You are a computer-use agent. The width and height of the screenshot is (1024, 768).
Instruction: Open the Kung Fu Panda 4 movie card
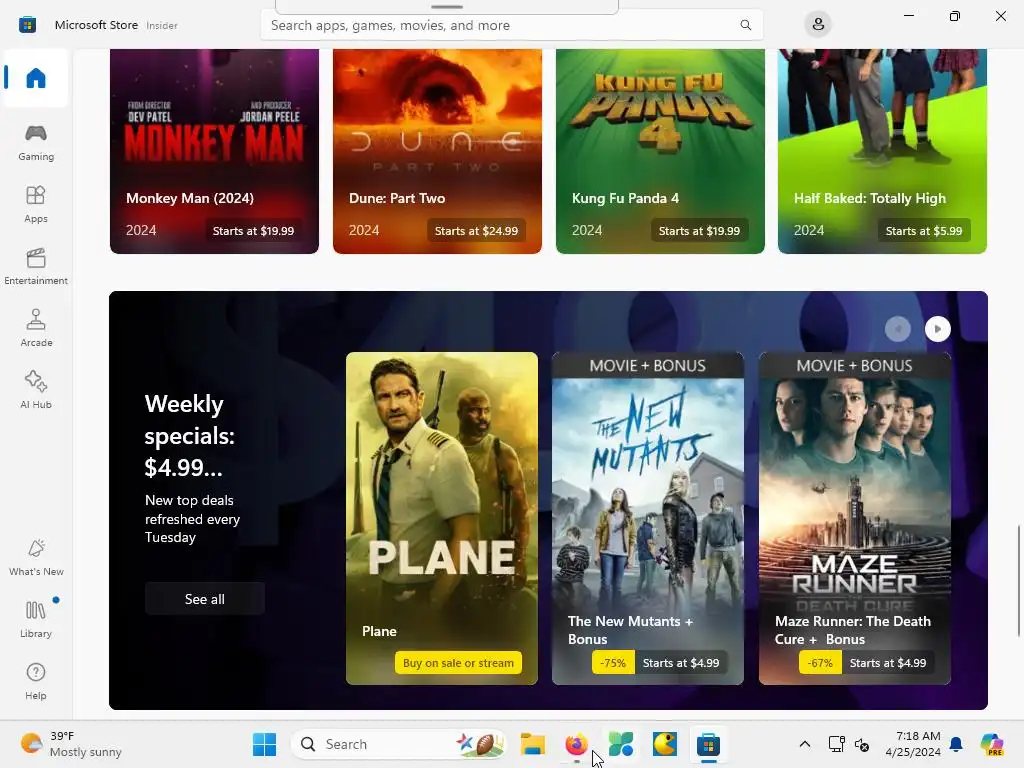click(660, 151)
